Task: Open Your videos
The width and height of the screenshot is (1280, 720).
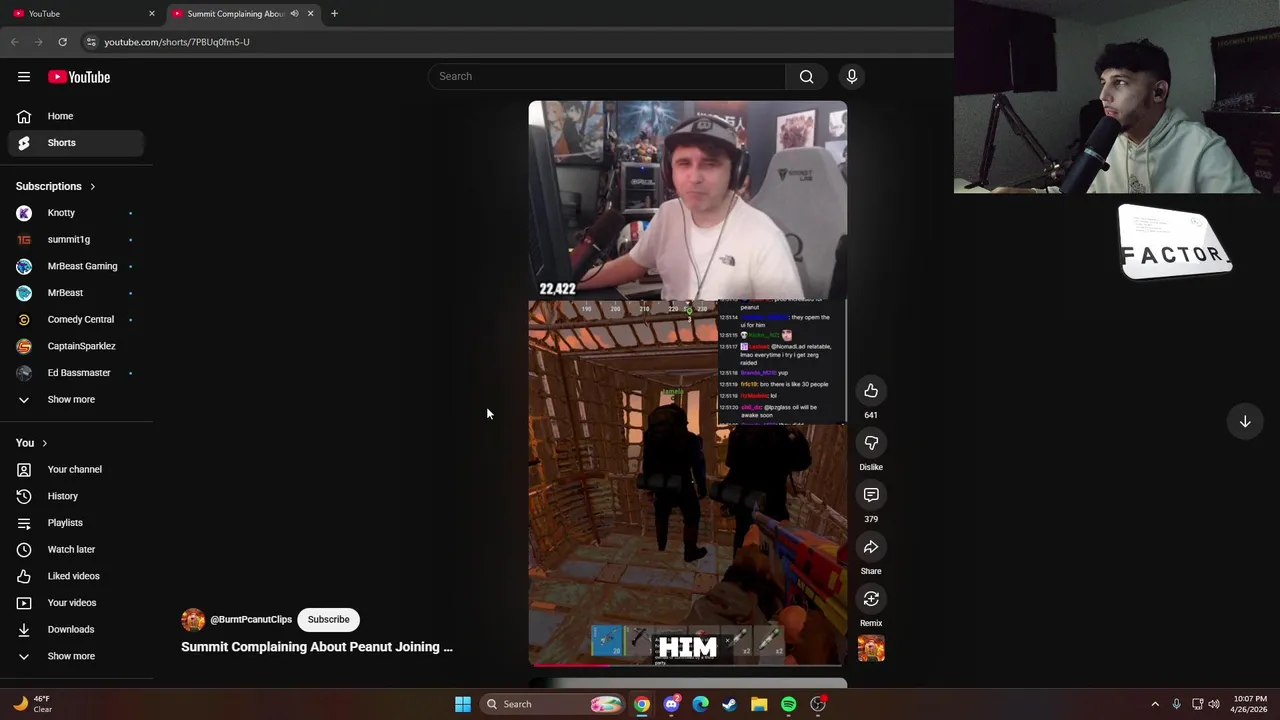Action: click(x=76, y=603)
